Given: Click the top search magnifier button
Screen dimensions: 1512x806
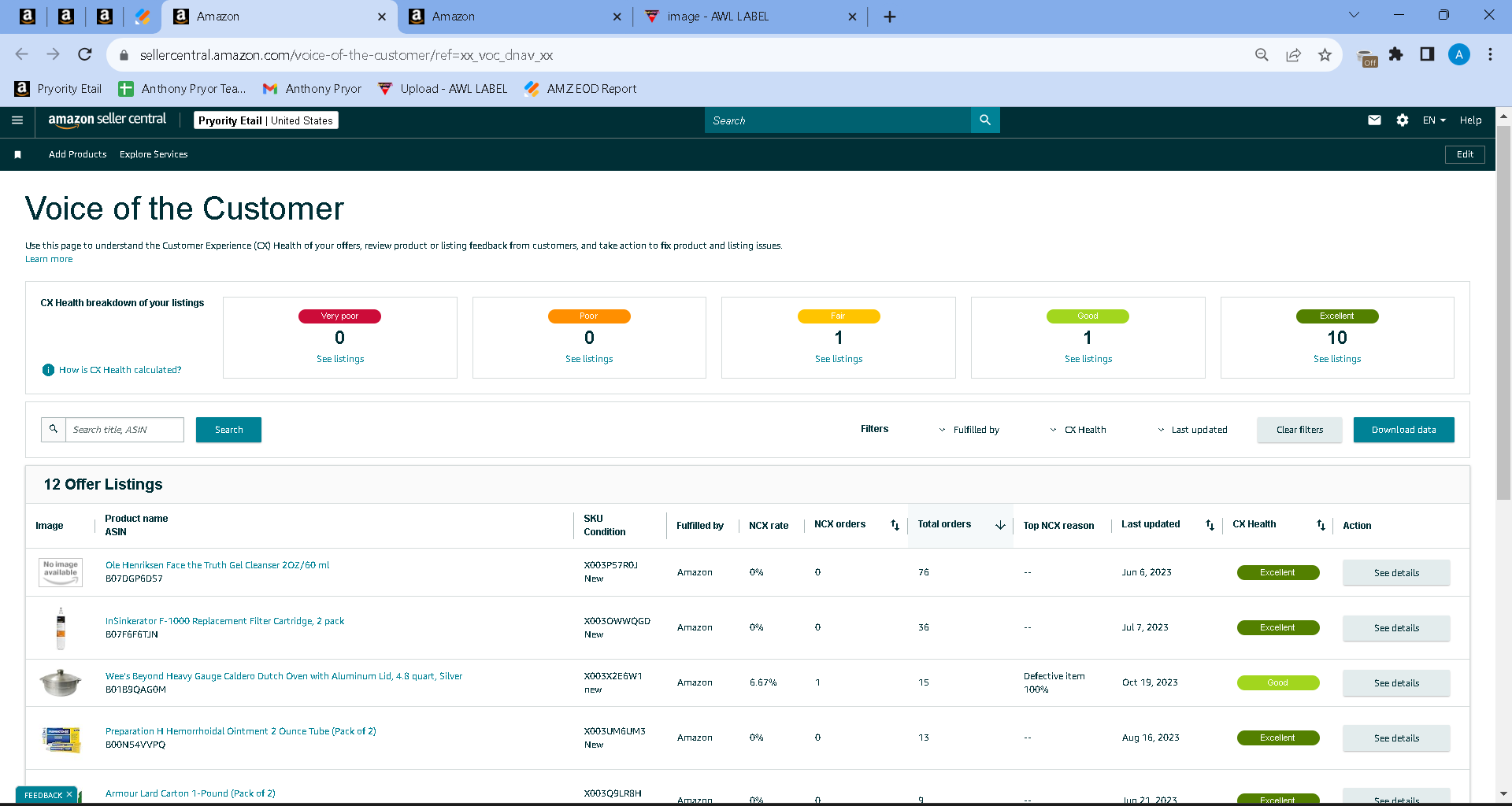Looking at the screenshot, I should click(985, 120).
